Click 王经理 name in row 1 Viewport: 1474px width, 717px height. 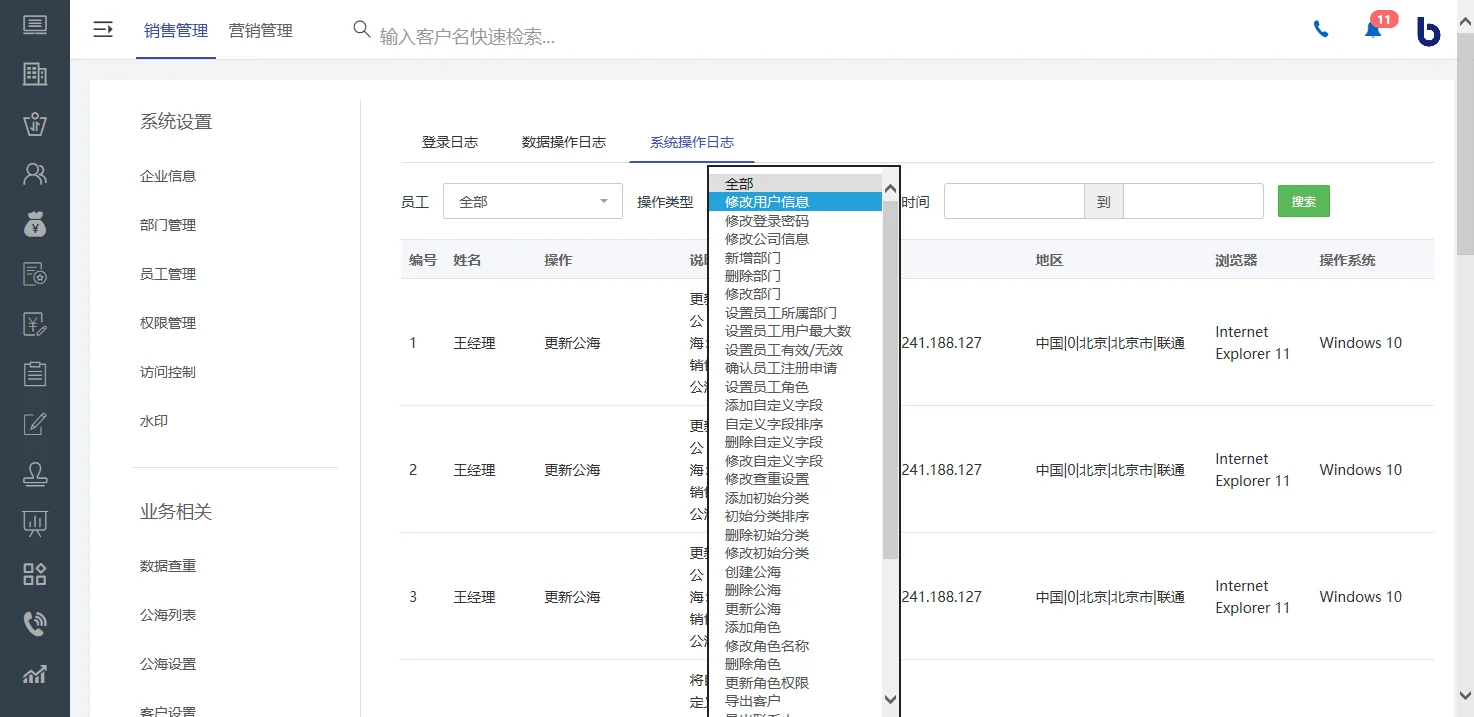pos(474,343)
